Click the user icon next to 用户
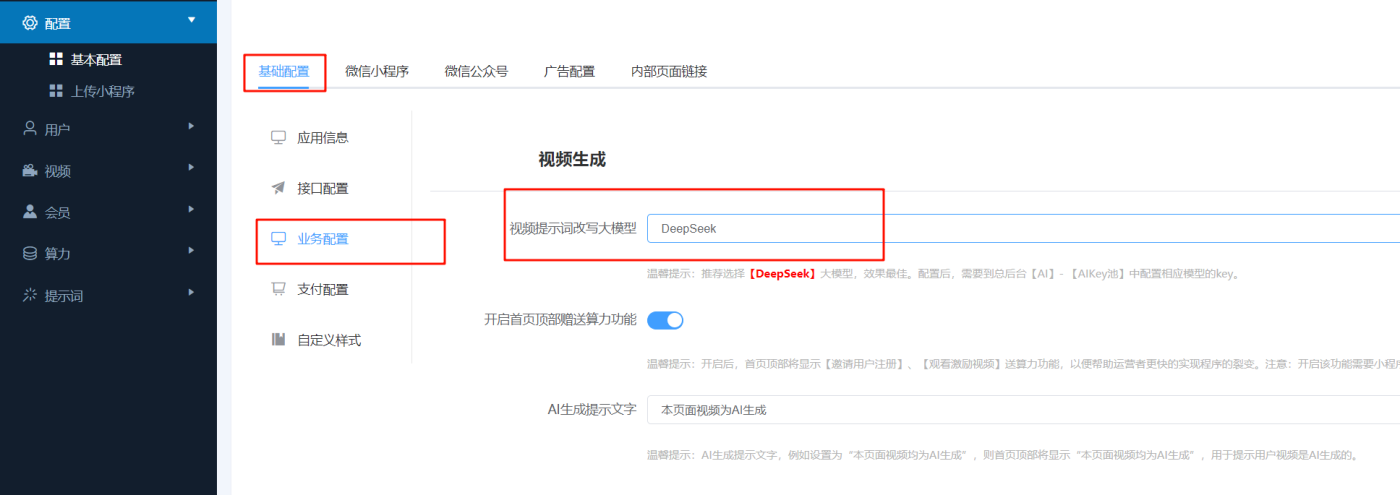Viewport: 1400px width, 495px height. [x=30, y=128]
